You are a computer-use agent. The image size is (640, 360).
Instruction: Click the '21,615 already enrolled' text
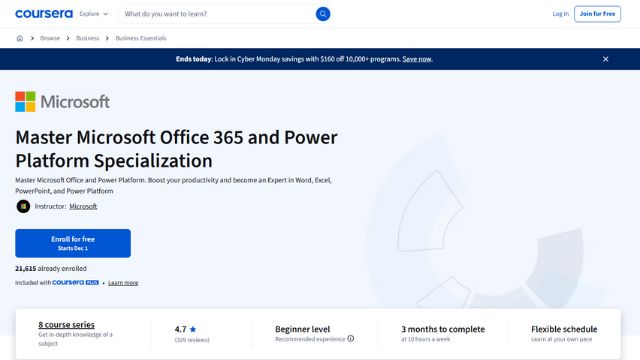click(51, 269)
